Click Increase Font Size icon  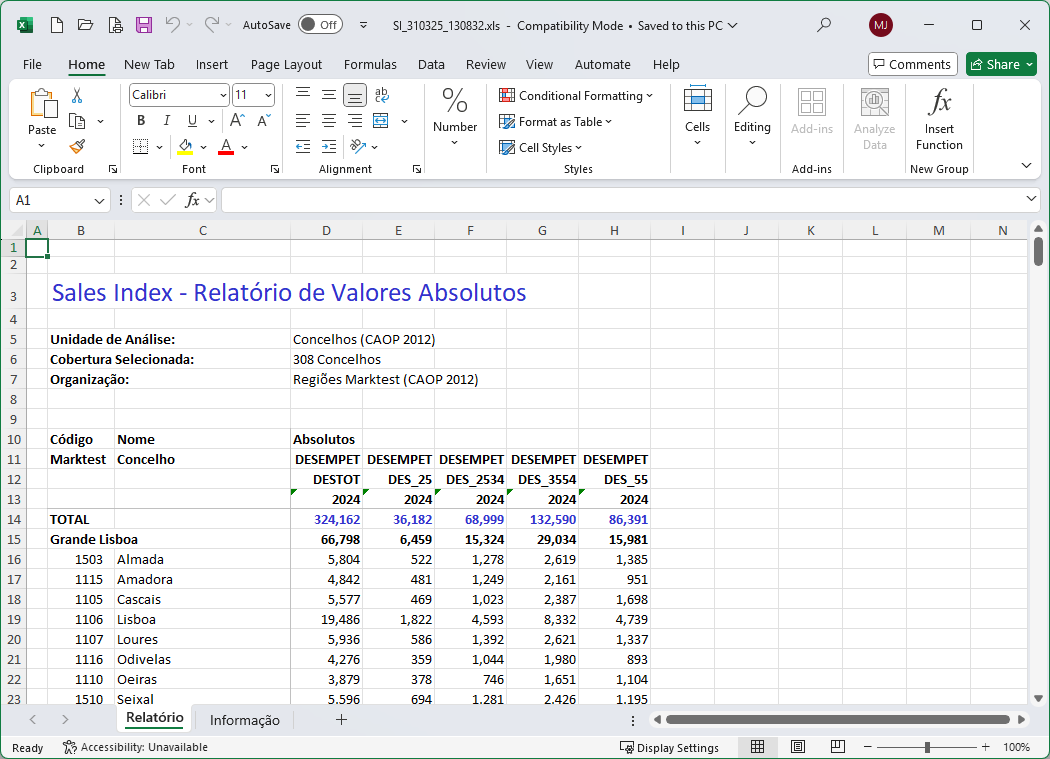point(239,121)
